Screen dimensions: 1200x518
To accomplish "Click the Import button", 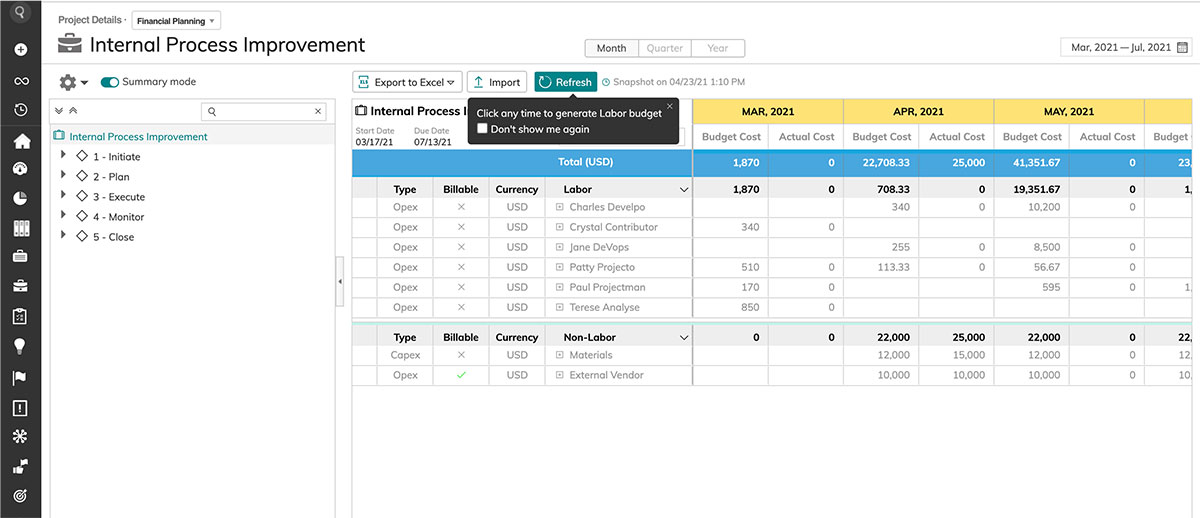I will tap(496, 82).
